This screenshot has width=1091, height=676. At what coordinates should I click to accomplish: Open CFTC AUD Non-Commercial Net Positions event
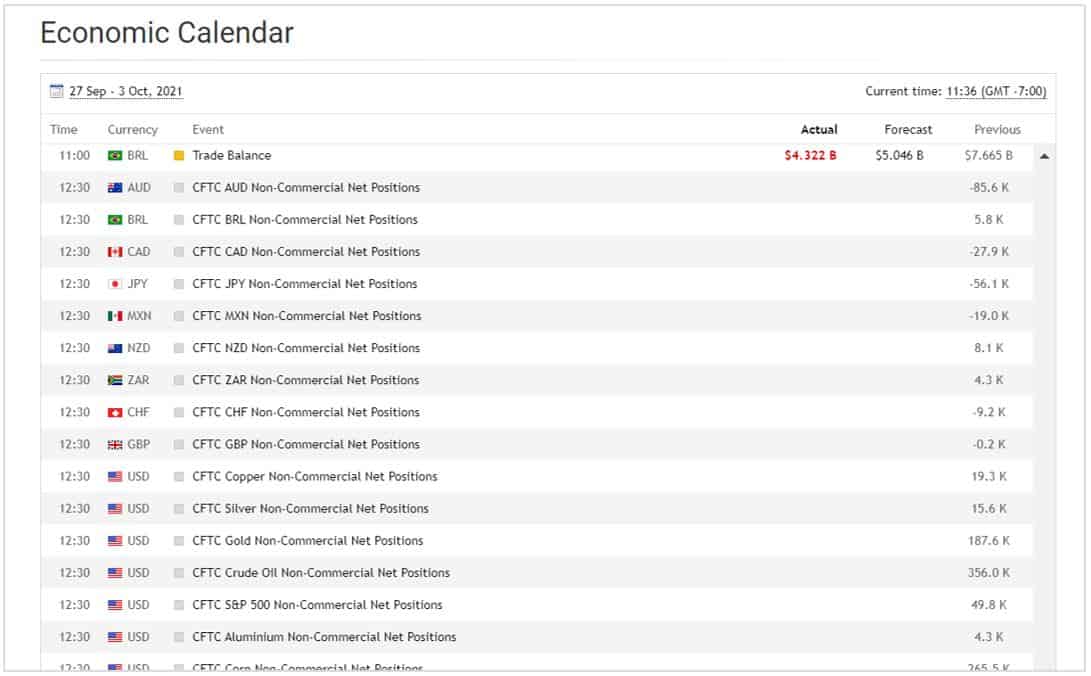306,188
